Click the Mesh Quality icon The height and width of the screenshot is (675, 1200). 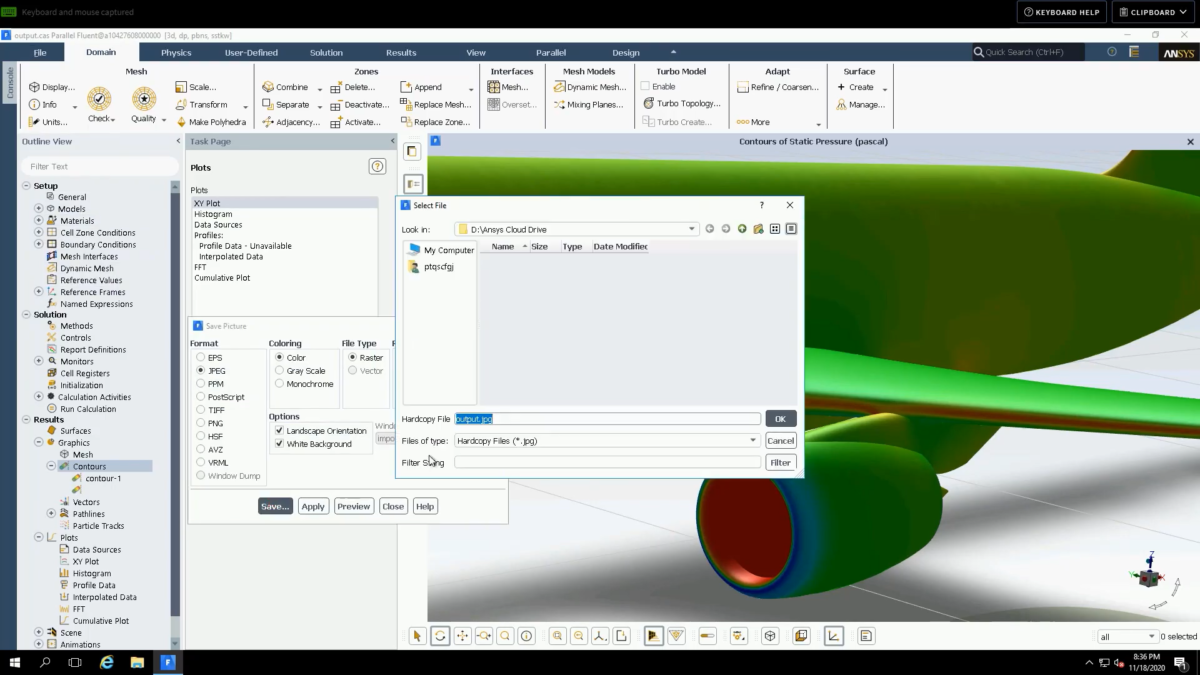coord(144,99)
